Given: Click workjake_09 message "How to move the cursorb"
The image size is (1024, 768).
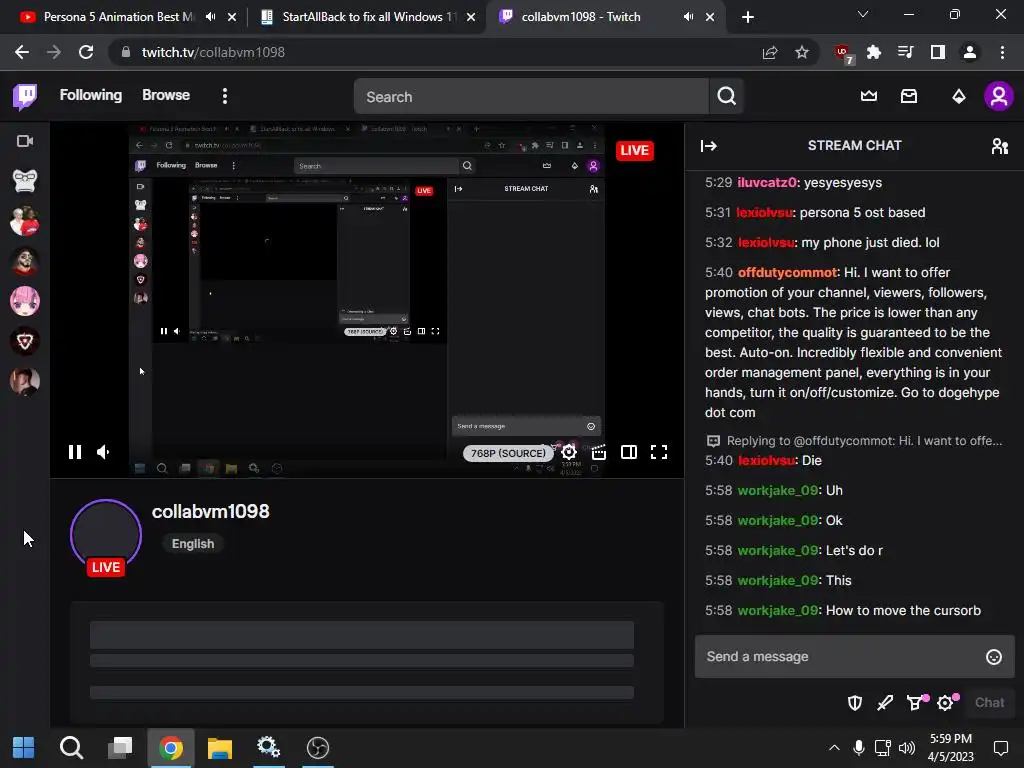Looking at the screenshot, I should (x=903, y=610).
